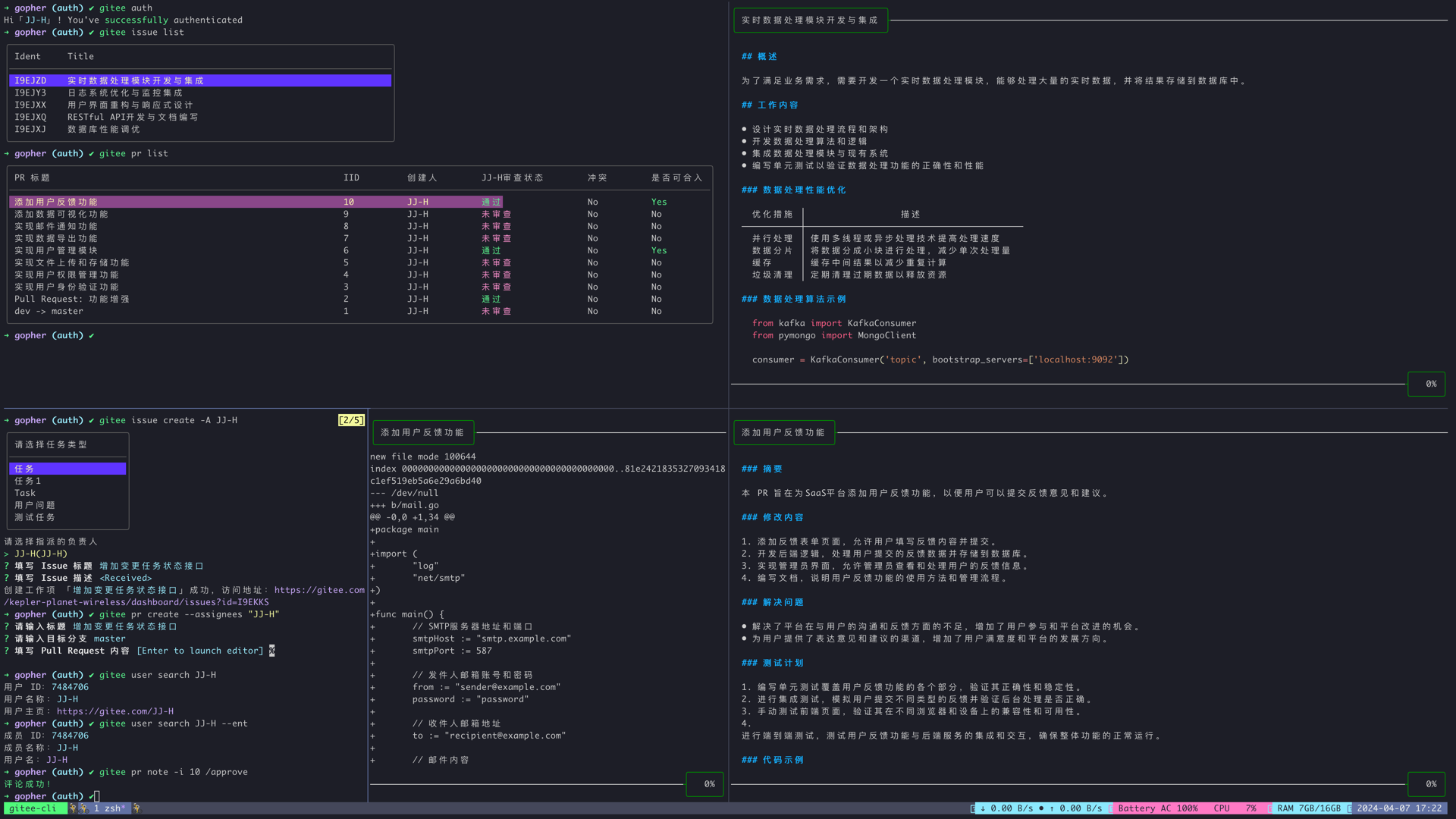
Task: Click the 创建人 column header
Action: (x=422, y=177)
